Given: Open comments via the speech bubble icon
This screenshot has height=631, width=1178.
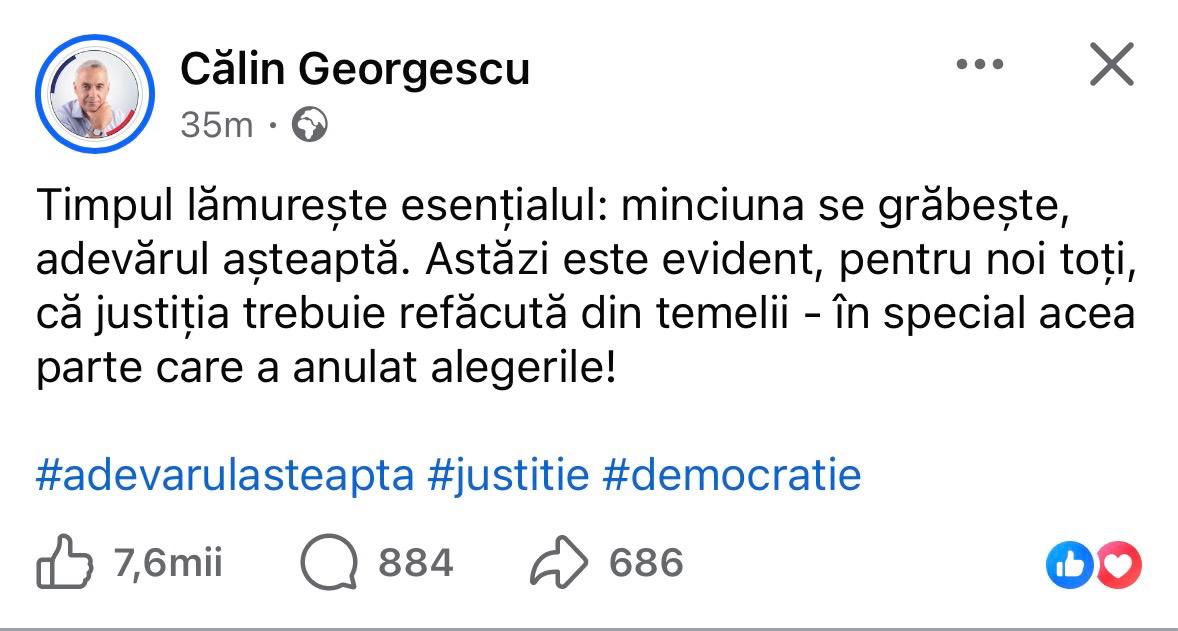Looking at the screenshot, I should (x=329, y=564).
